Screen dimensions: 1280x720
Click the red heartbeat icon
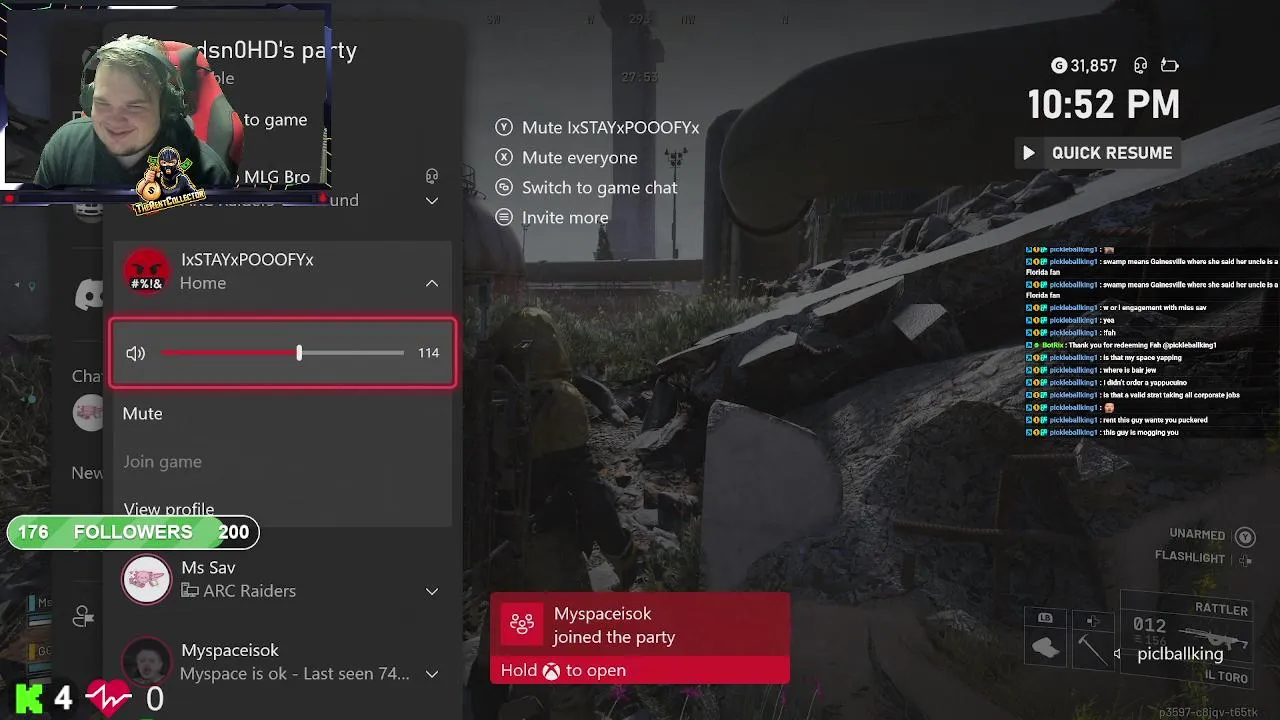108,697
